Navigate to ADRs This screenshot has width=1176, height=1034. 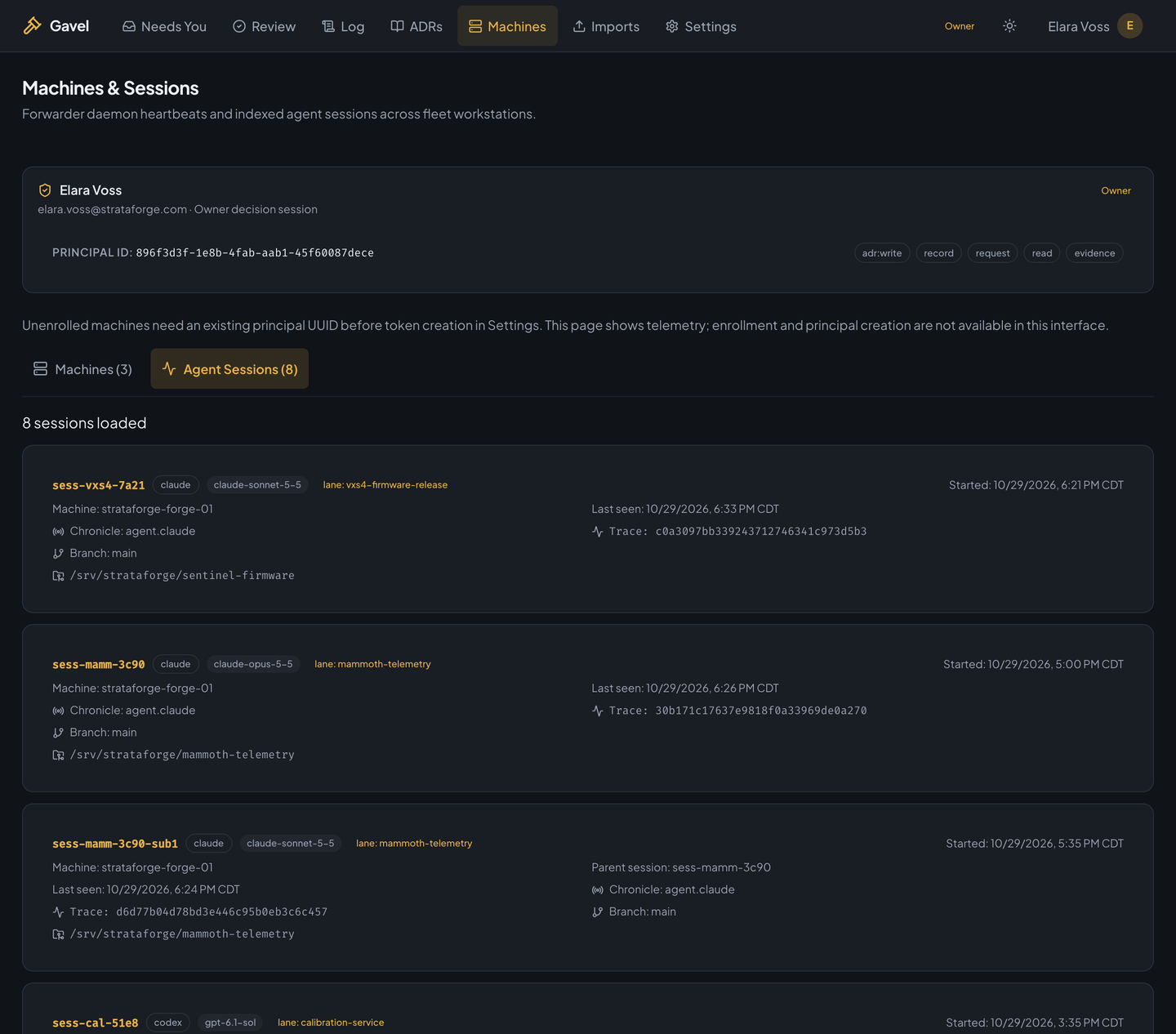click(x=416, y=26)
